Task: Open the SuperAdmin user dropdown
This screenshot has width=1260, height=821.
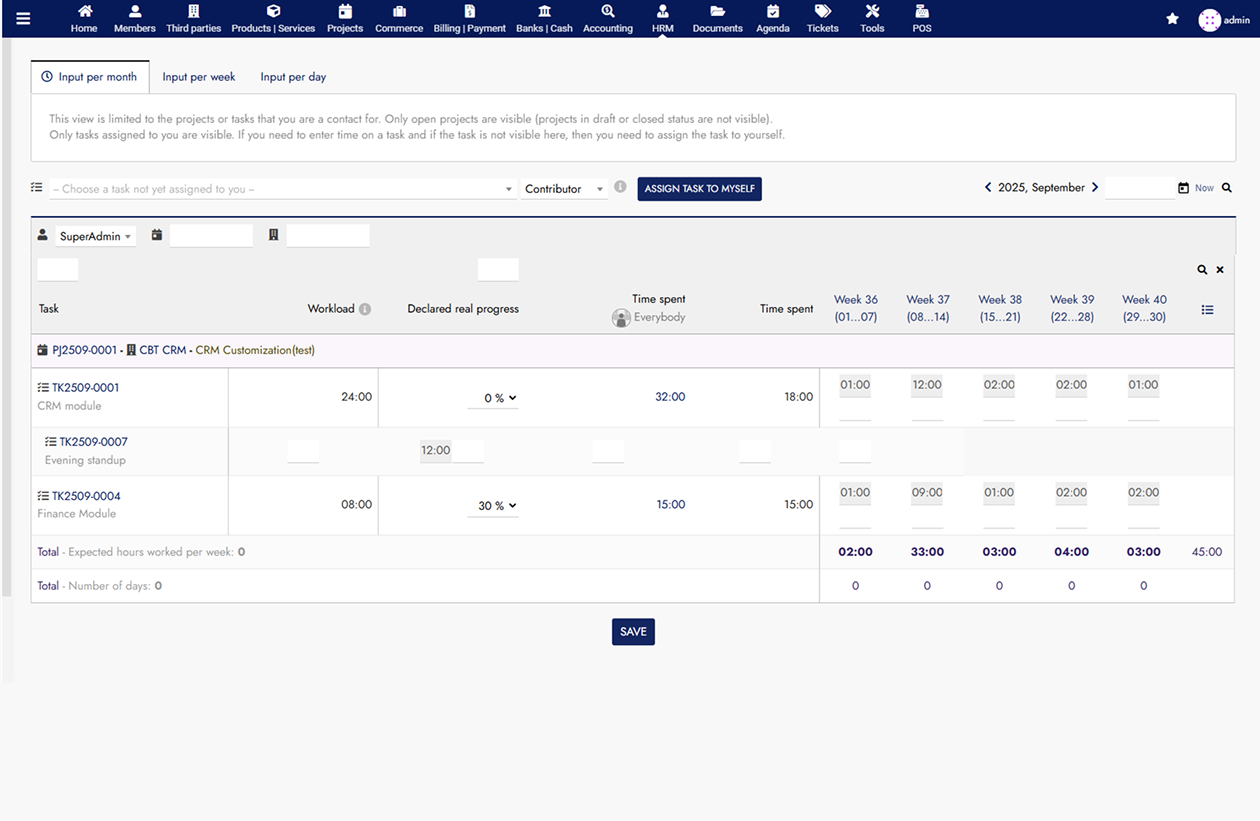Action: pos(95,237)
